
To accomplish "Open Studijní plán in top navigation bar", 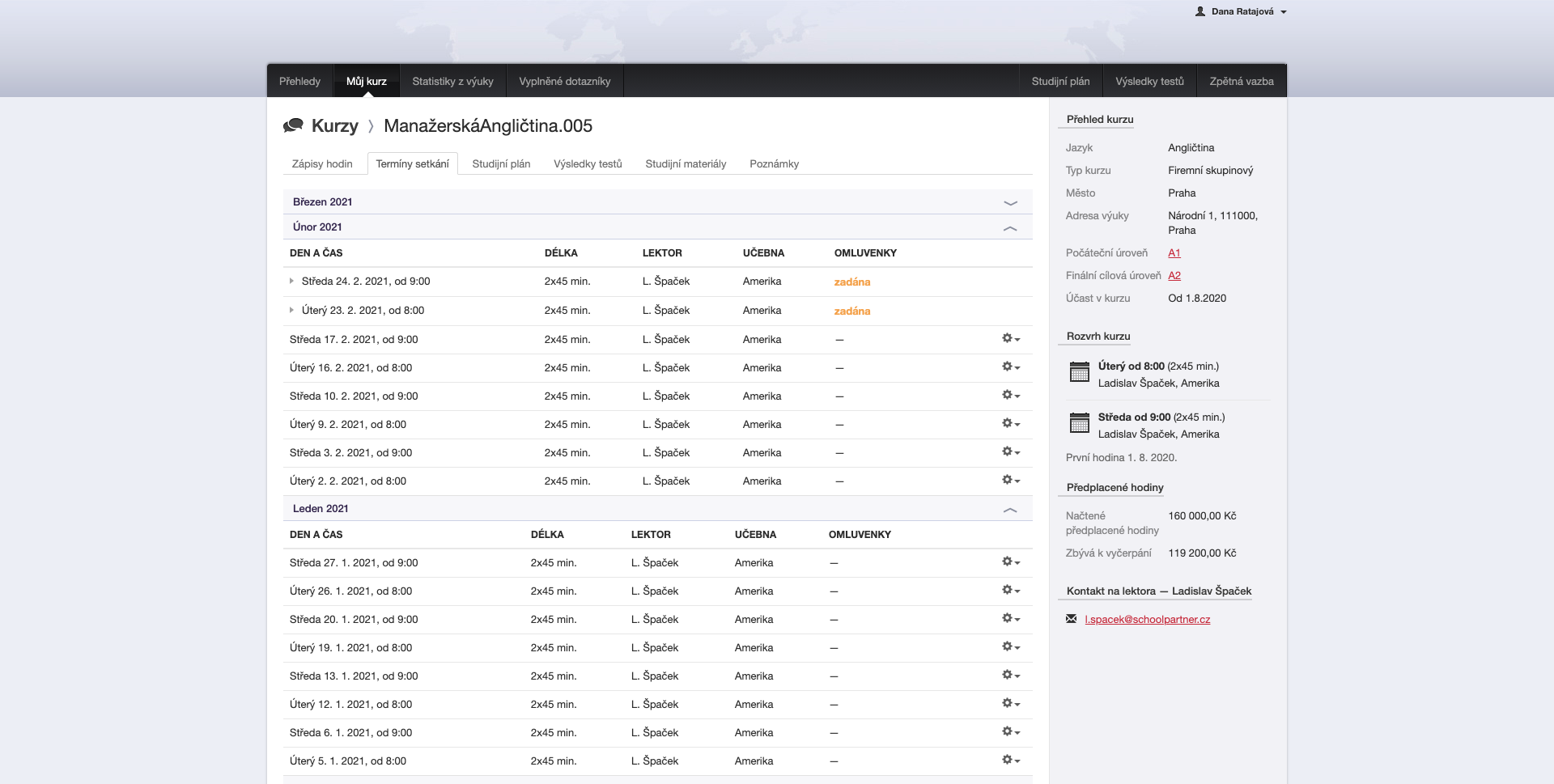I will click(1060, 81).
